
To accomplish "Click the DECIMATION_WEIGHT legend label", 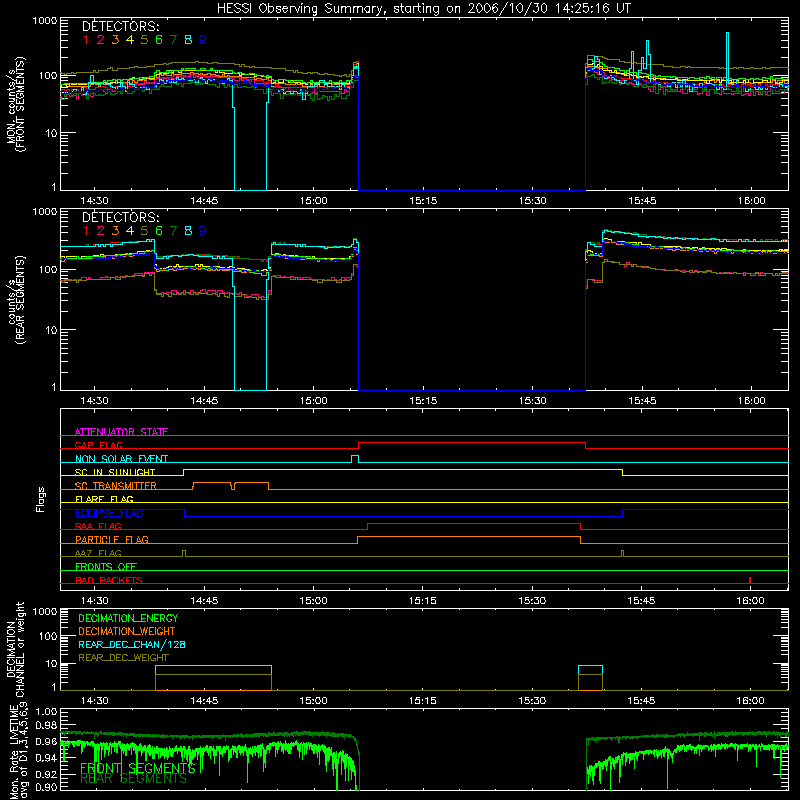I will tap(127, 631).
